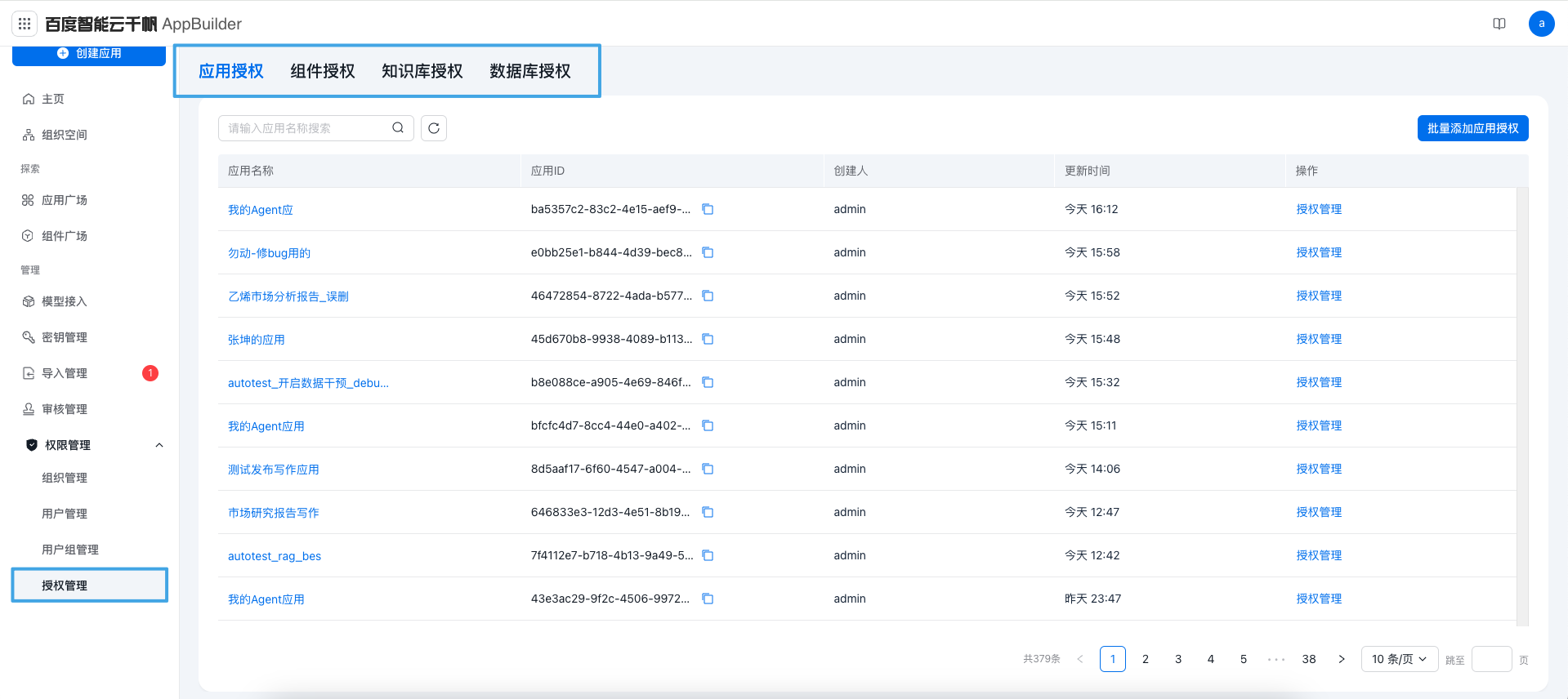Screen dimensions: 1568x699
Task: Click 授权管理 for 张坤的应用 row
Action: click(1319, 339)
